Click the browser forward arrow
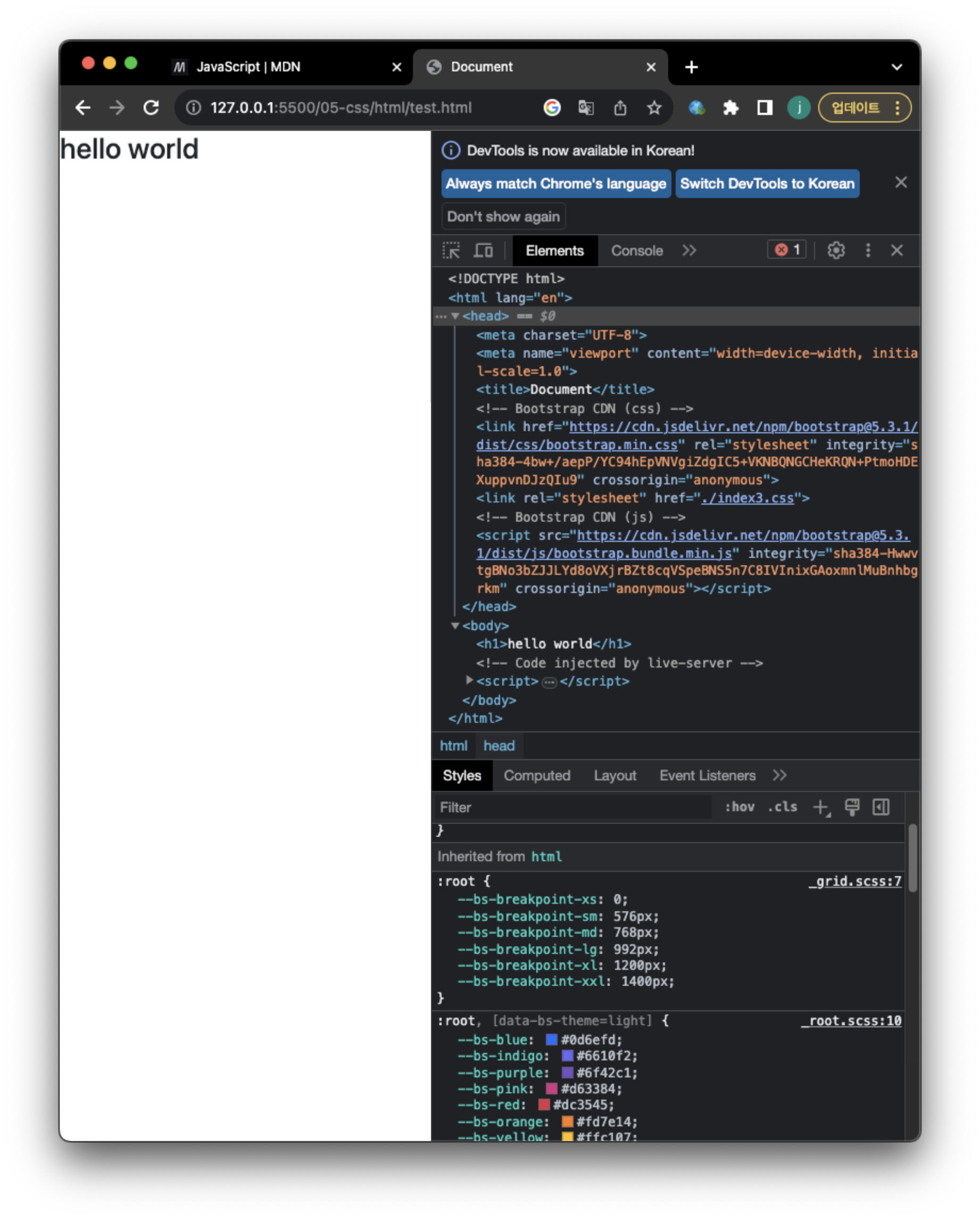980x1220 pixels. 117,108
